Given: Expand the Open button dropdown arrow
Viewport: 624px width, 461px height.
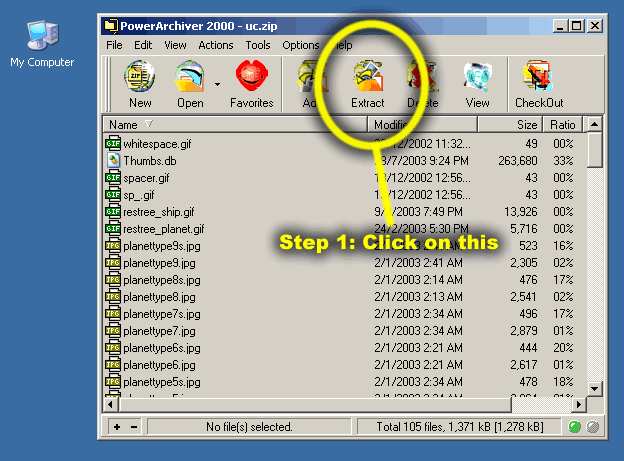Looking at the screenshot, I should [x=217, y=84].
